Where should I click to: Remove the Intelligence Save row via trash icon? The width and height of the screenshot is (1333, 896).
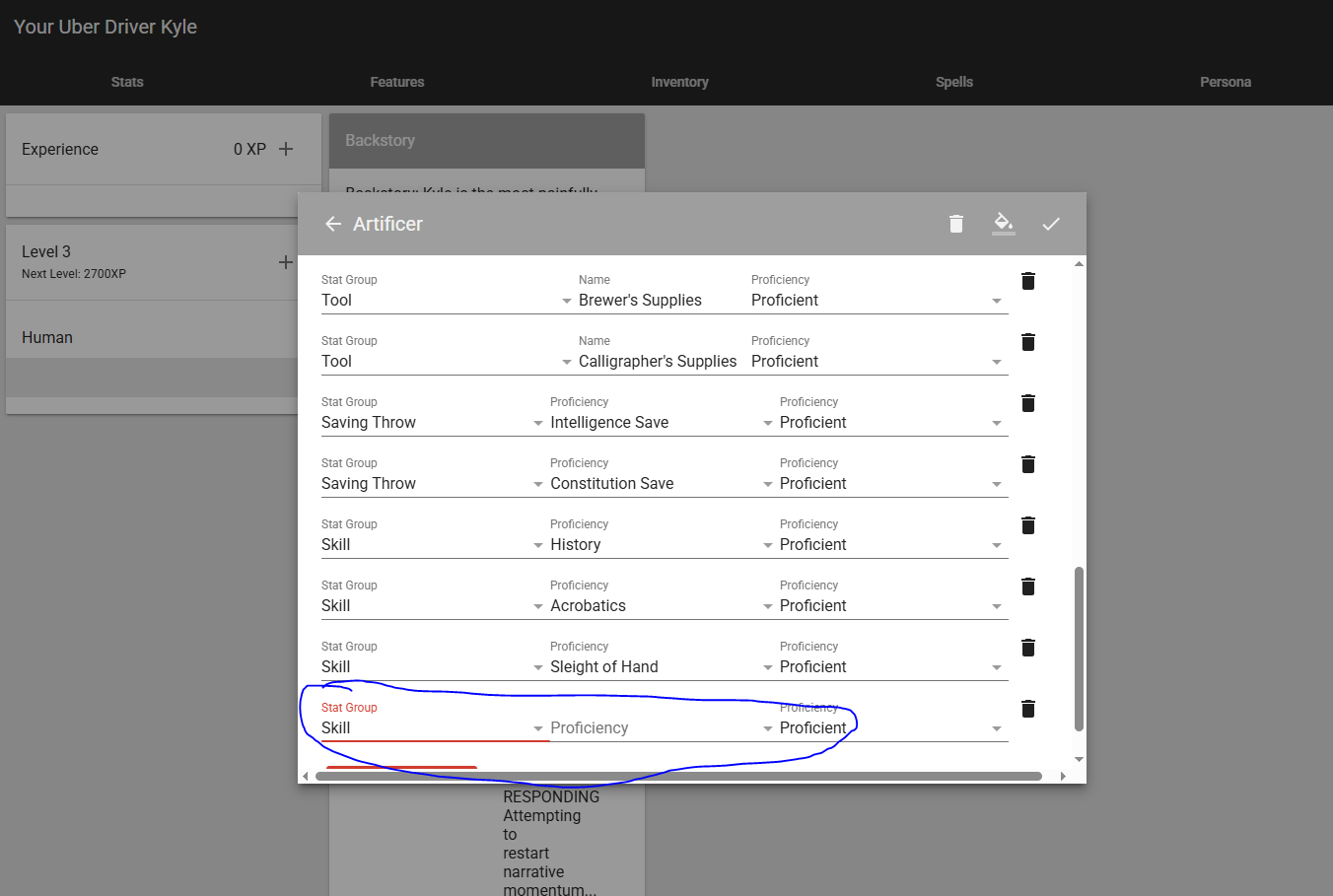point(1028,403)
